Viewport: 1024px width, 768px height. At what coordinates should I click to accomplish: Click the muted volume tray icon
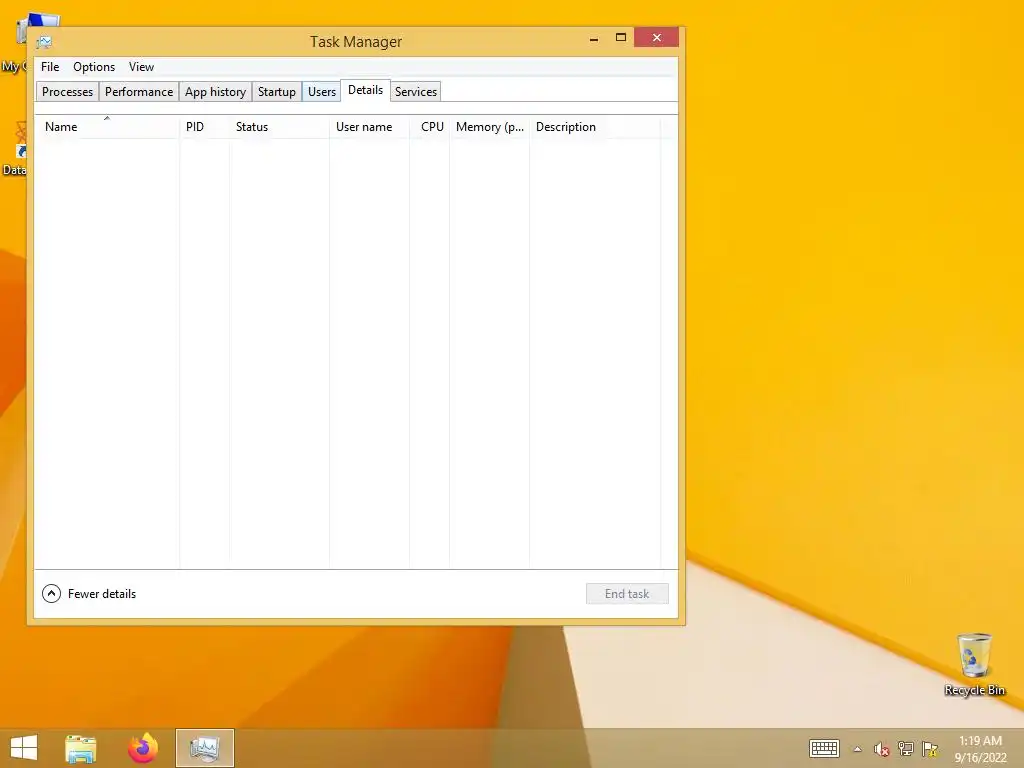point(881,749)
